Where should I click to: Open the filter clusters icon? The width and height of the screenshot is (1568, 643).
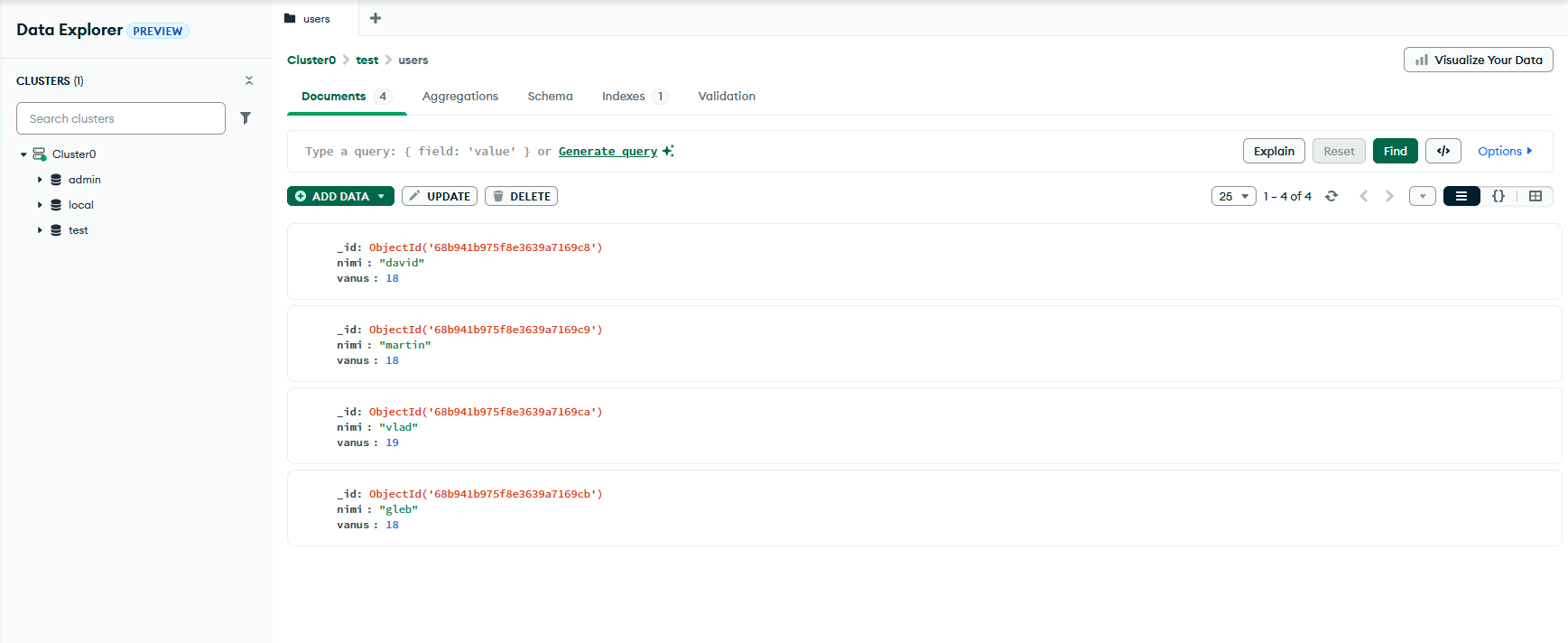tap(246, 118)
